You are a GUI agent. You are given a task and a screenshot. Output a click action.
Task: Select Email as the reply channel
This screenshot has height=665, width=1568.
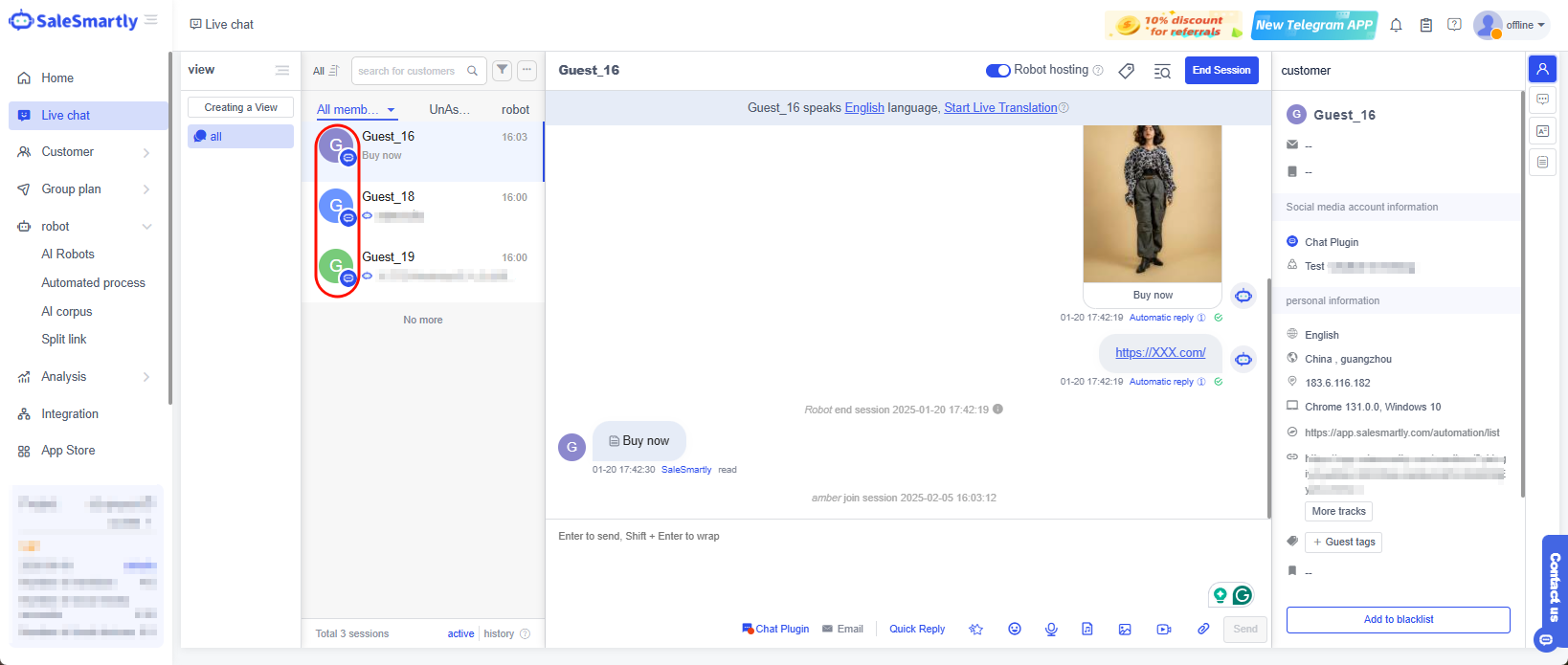(x=842, y=629)
